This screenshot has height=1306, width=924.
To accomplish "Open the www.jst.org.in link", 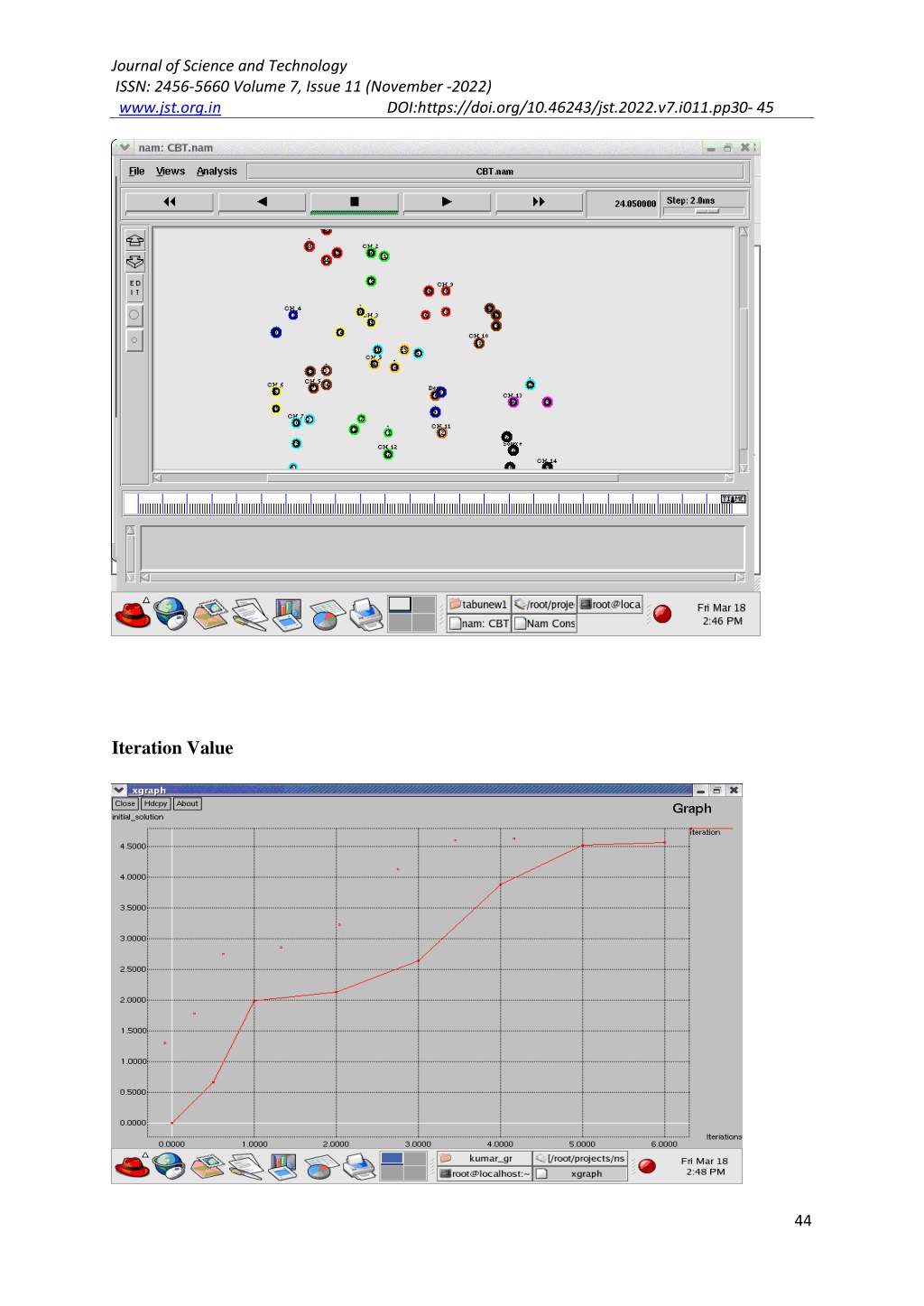I will 170,107.
